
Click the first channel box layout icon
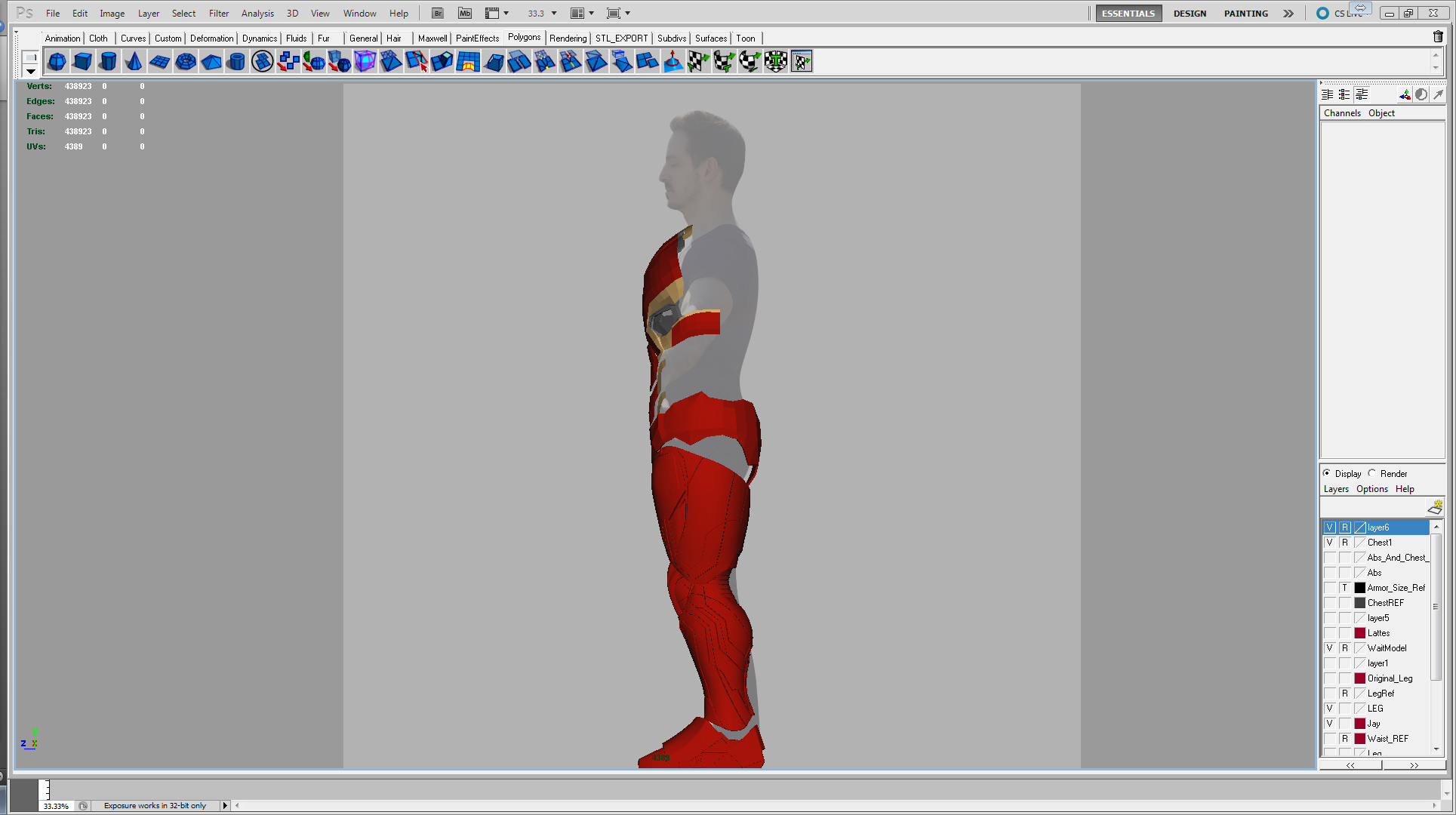click(1327, 94)
